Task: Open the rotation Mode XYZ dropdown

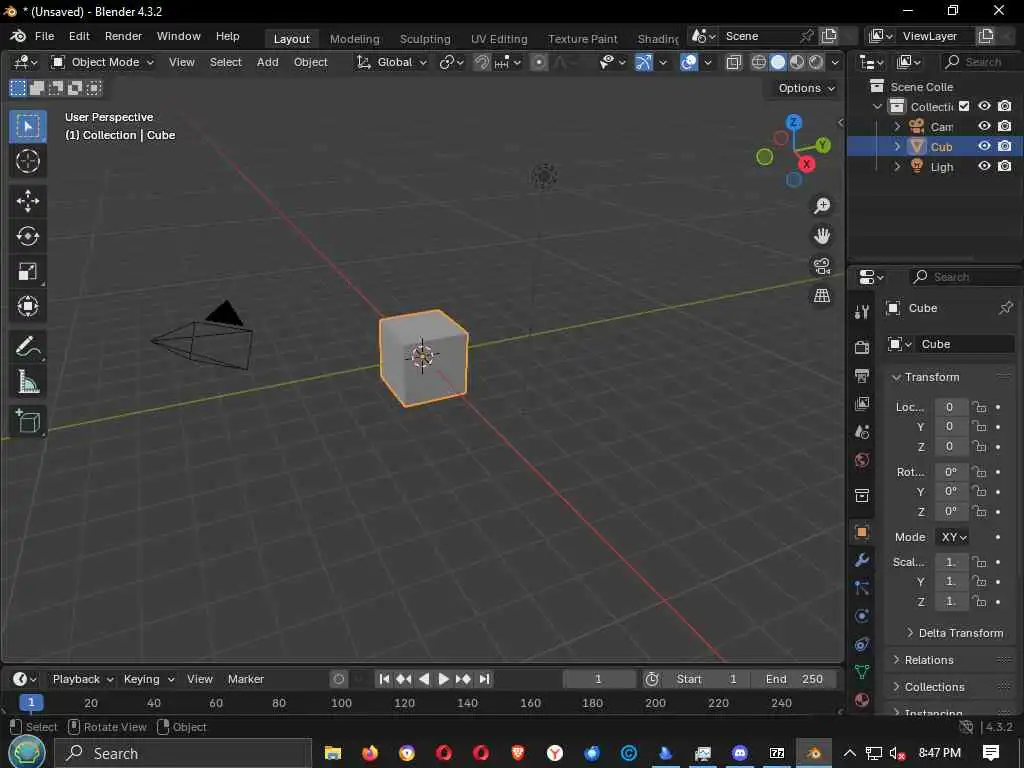Action: 953,537
